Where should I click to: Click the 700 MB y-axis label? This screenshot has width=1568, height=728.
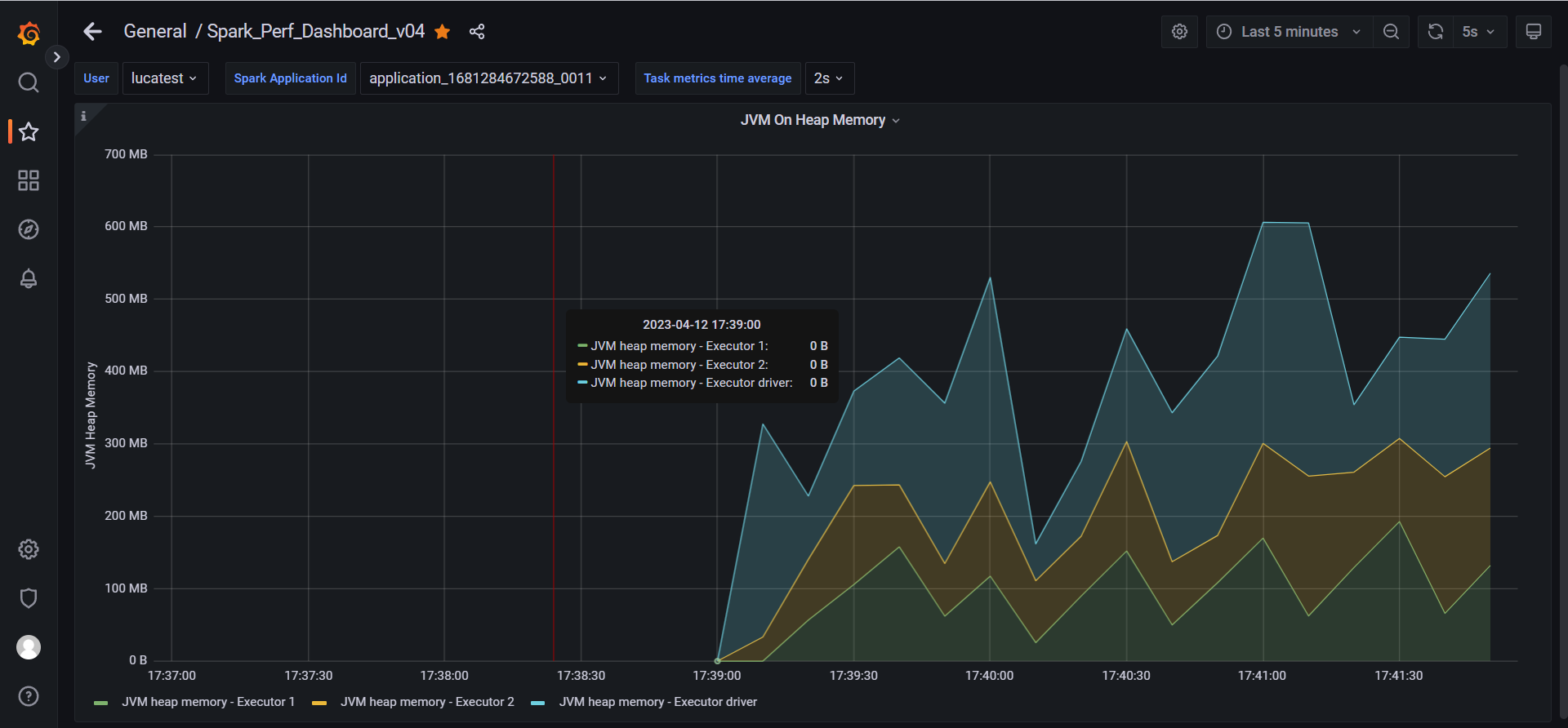[126, 154]
